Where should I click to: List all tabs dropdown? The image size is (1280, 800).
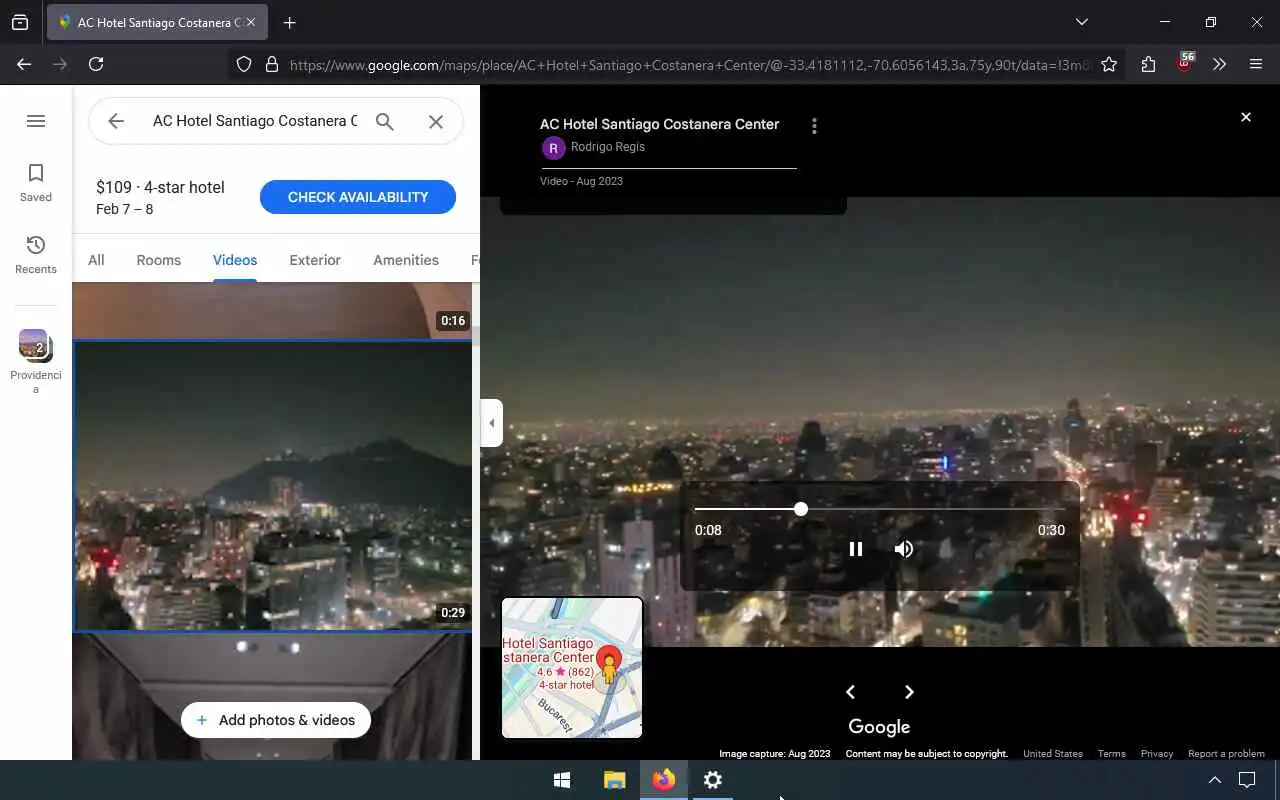(1081, 22)
